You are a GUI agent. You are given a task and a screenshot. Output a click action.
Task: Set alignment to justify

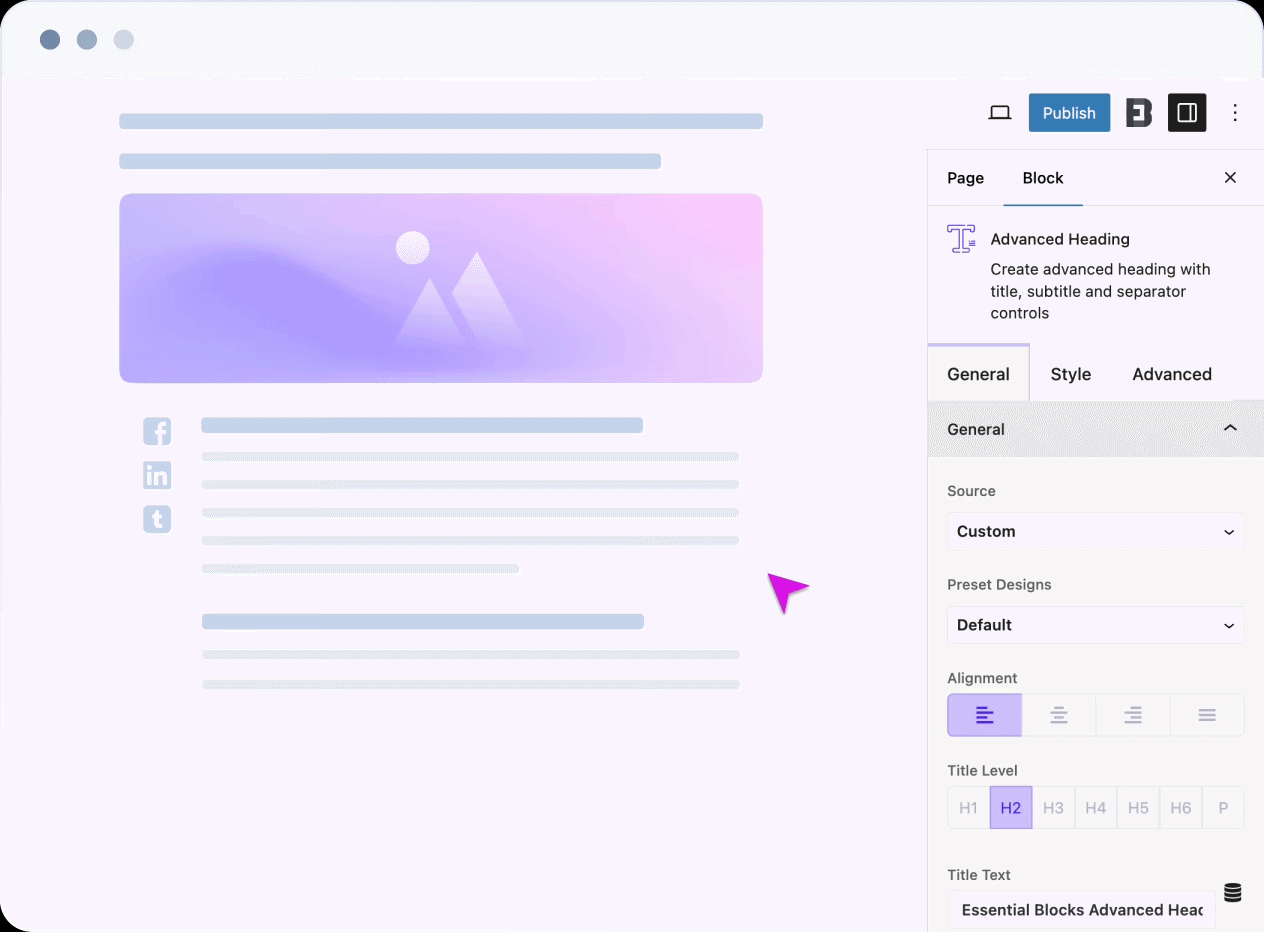click(1207, 715)
